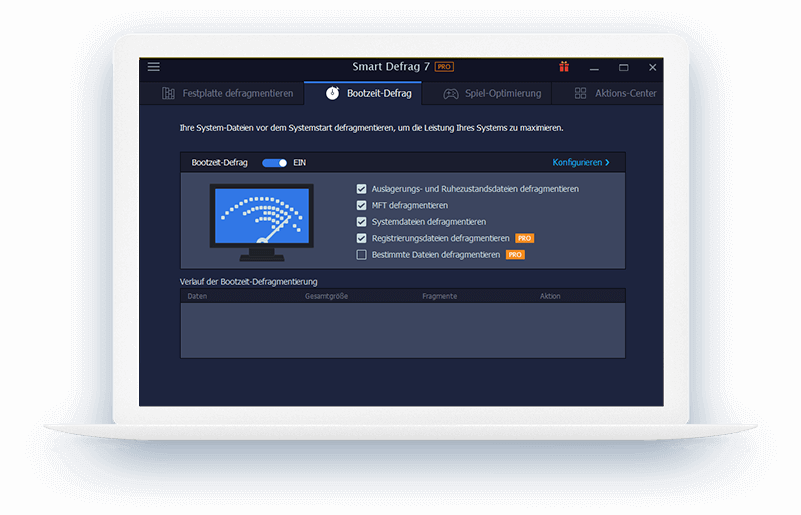
Task: Click the PRO badge next to Bestimmte Dateien
Action: [515, 255]
